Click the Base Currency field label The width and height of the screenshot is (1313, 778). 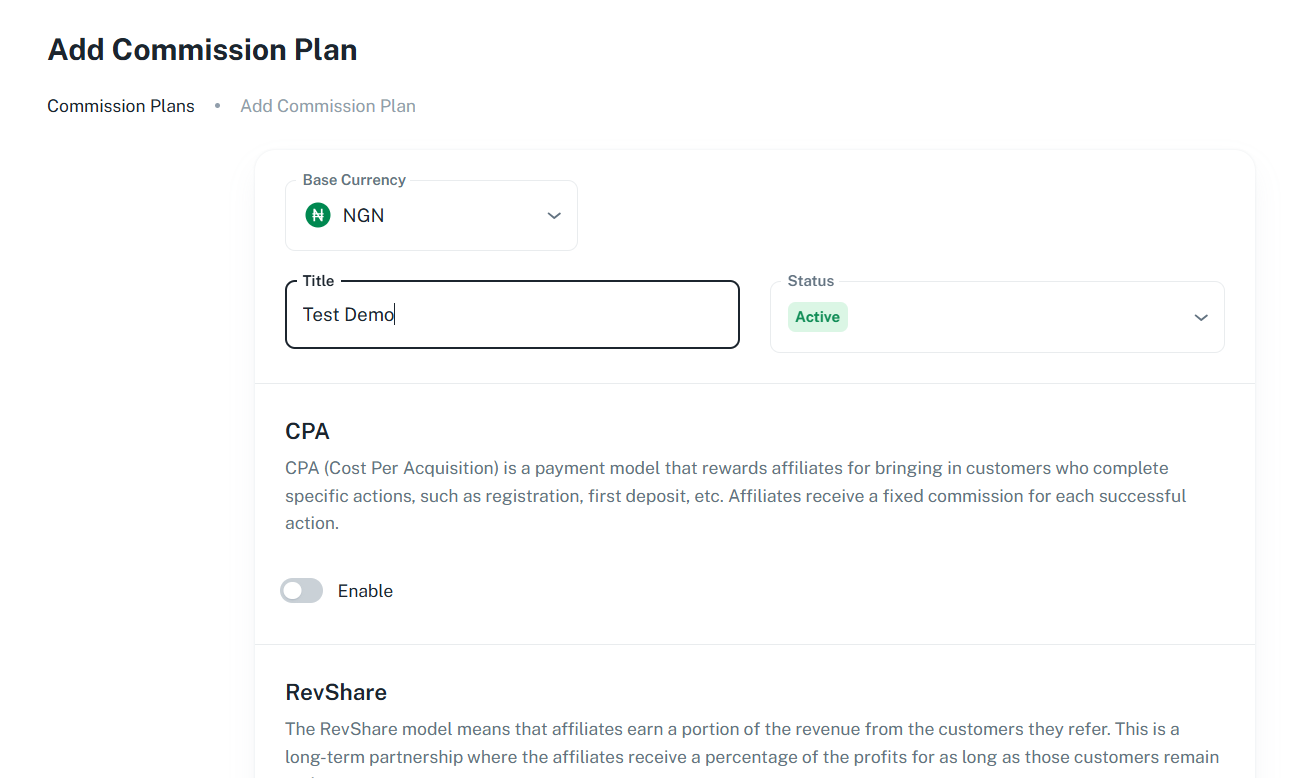pyautogui.click(x=354, y=180)
